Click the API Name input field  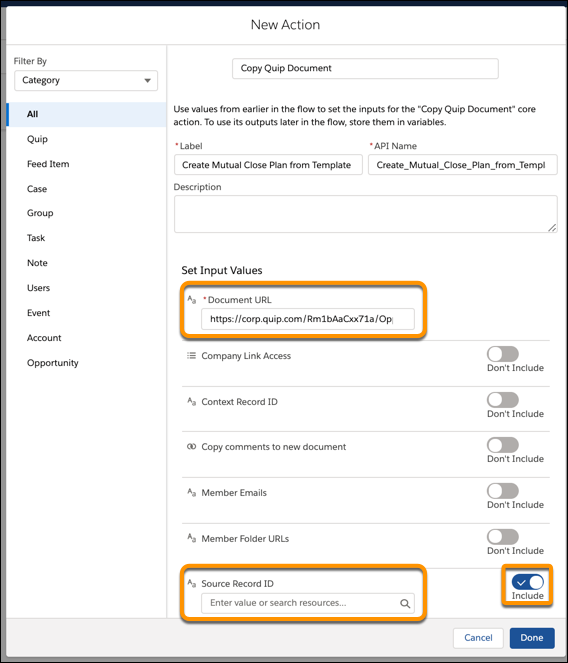click(463, 165)
